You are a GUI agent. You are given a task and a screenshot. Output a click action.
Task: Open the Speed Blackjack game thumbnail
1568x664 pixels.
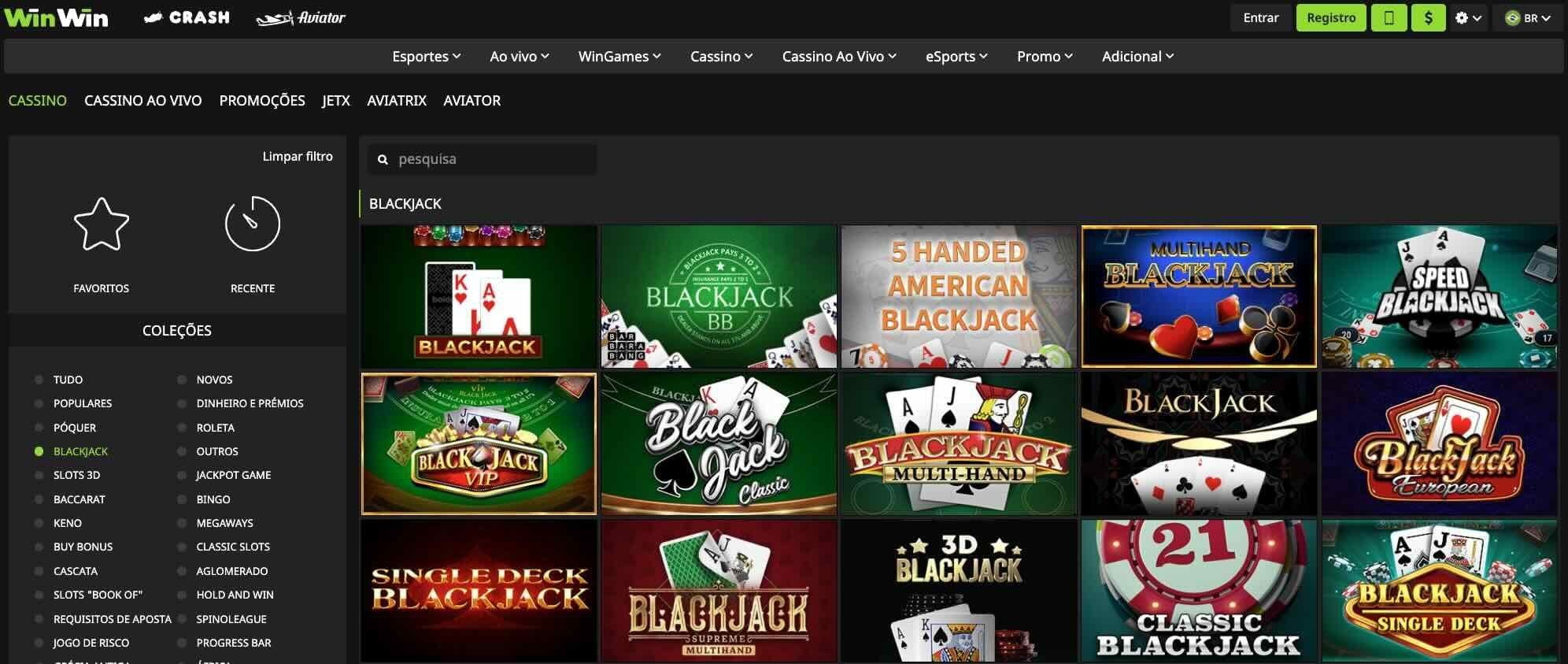(x=1440, y=297)
